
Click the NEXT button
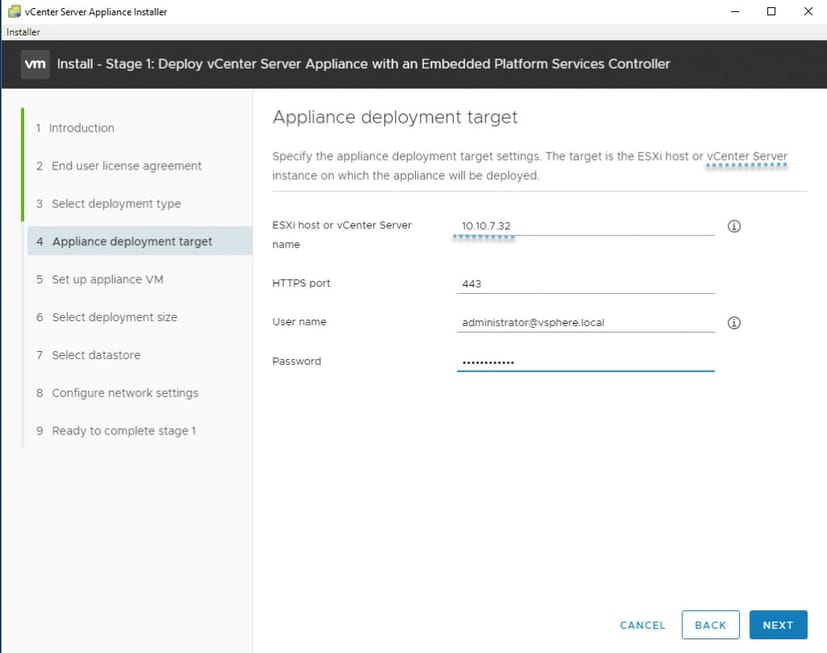(x=778, y=624)
